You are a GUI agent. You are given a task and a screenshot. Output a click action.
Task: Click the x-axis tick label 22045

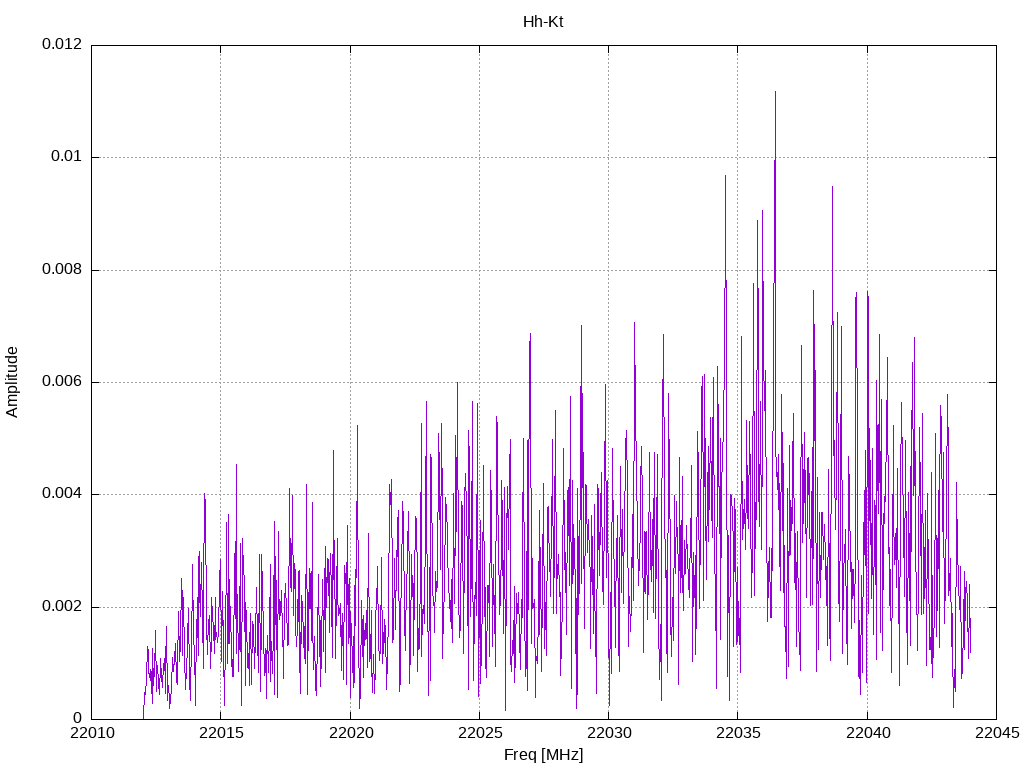point(997,733)
